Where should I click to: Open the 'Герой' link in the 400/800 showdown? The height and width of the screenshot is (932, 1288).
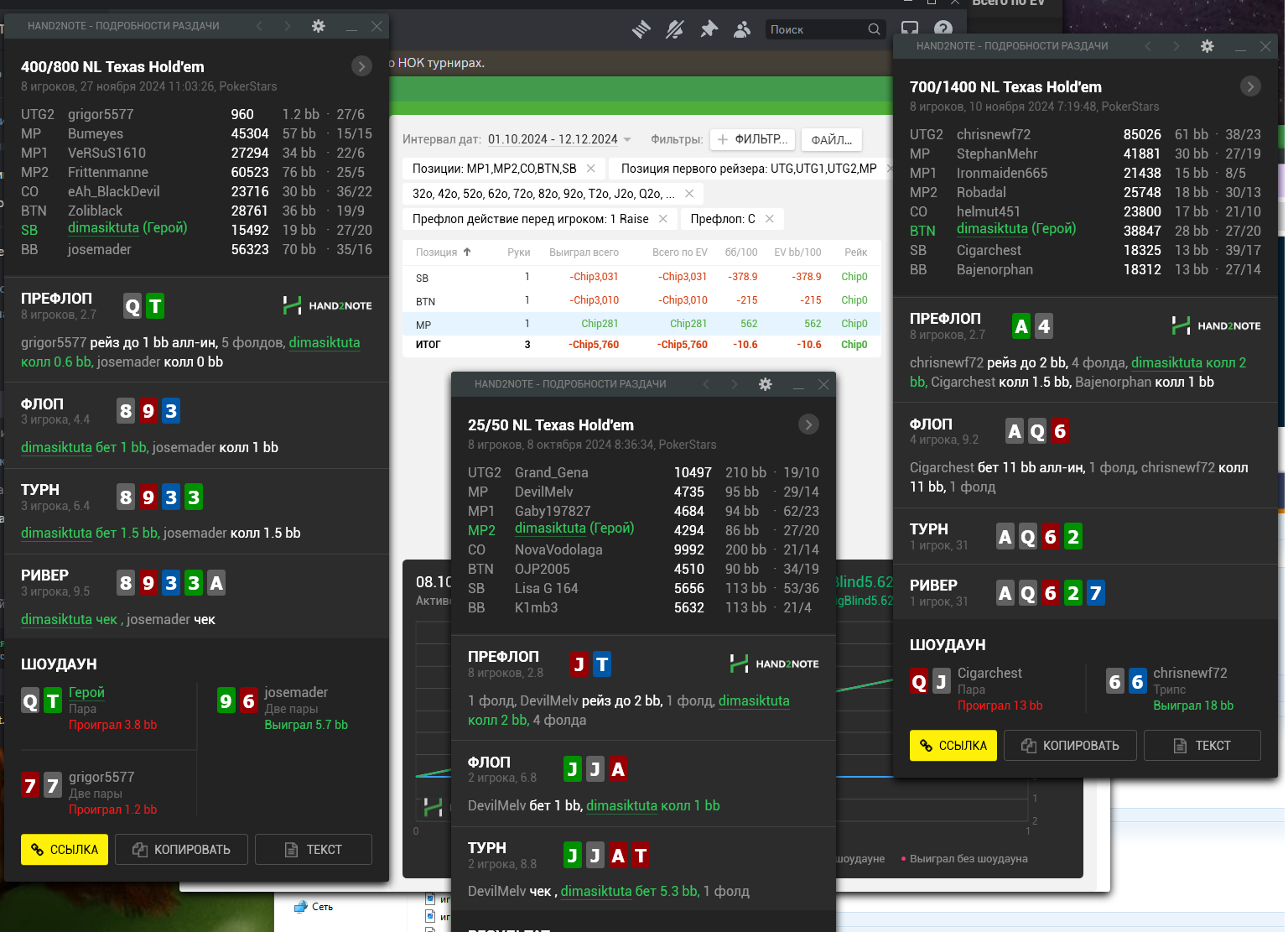(86, 692)
